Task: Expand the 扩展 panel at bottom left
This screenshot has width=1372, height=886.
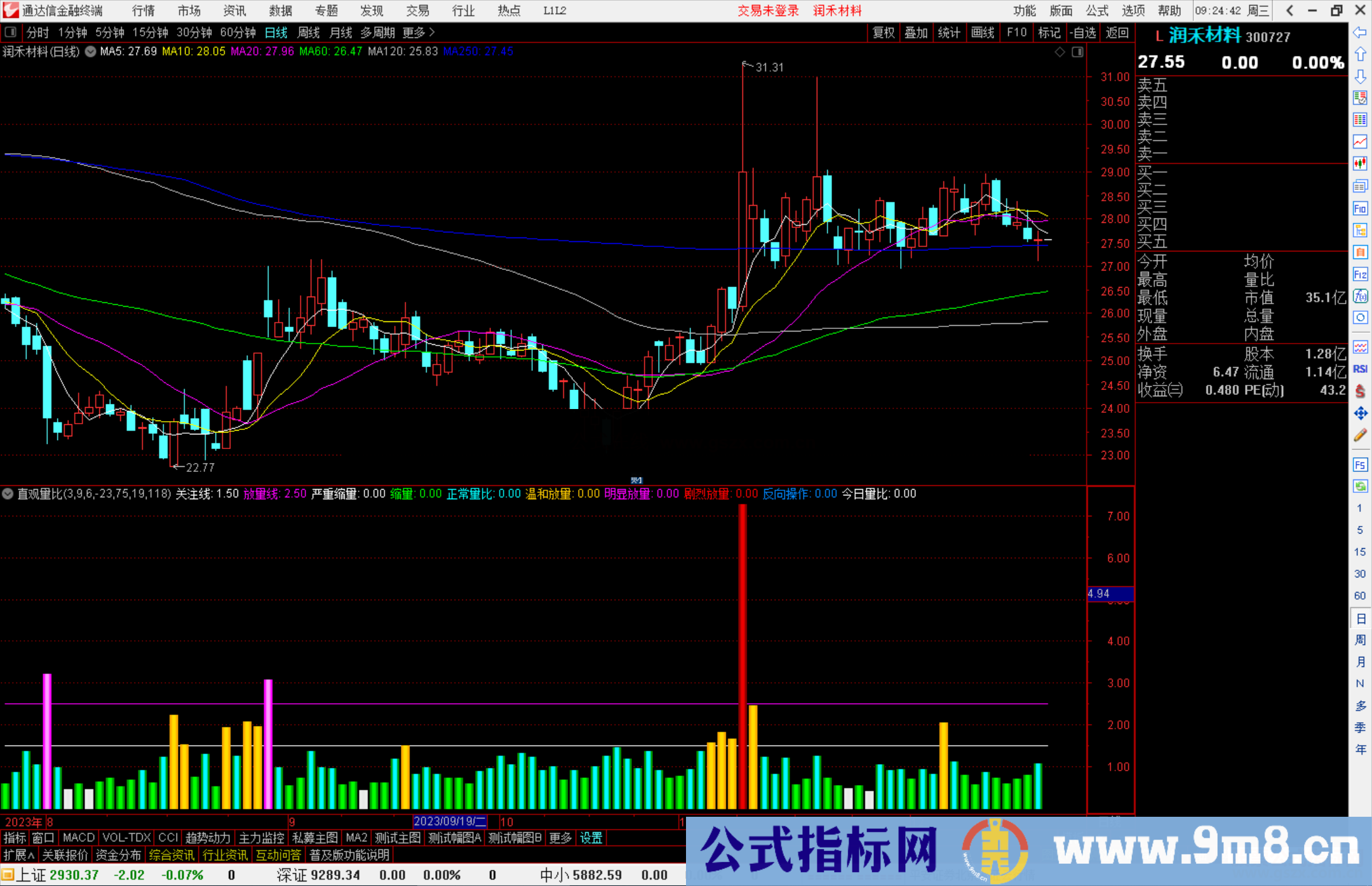Action: pyautogui.click(x=18, y=855)
